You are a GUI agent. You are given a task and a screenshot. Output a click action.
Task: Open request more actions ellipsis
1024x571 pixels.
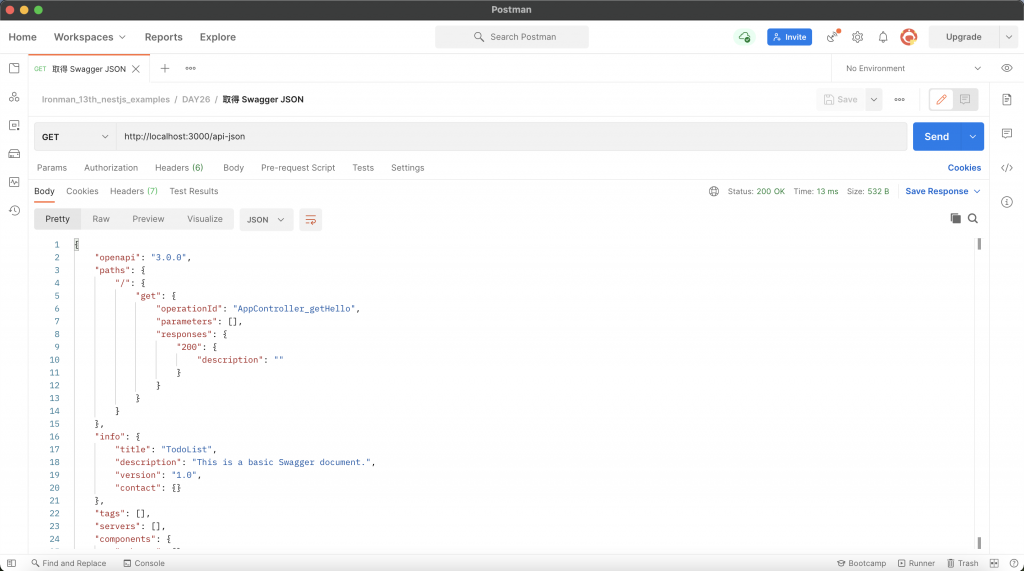899,99
